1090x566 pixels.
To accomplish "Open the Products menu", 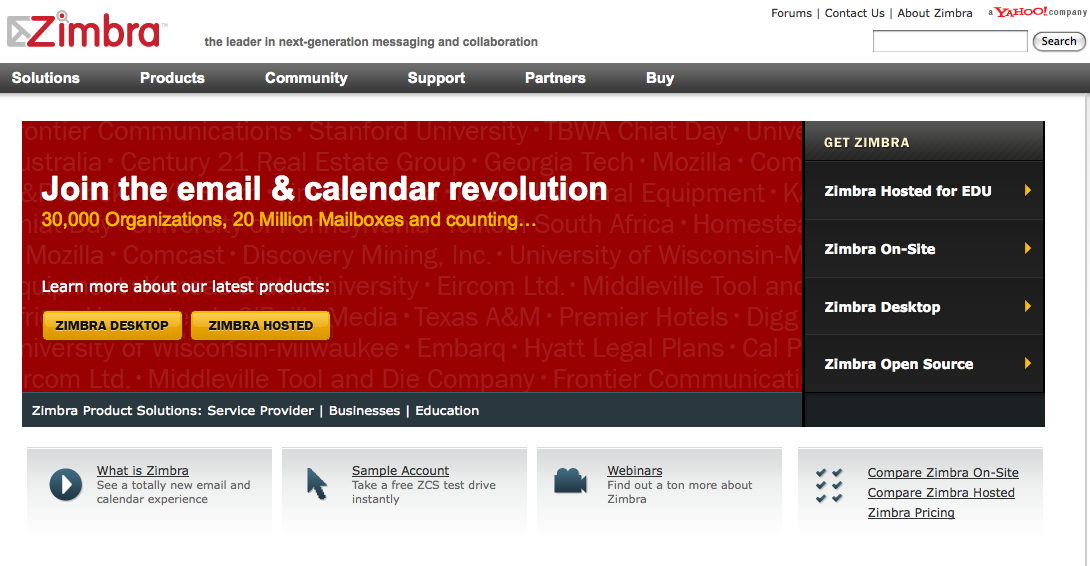I will coord(172,78).
